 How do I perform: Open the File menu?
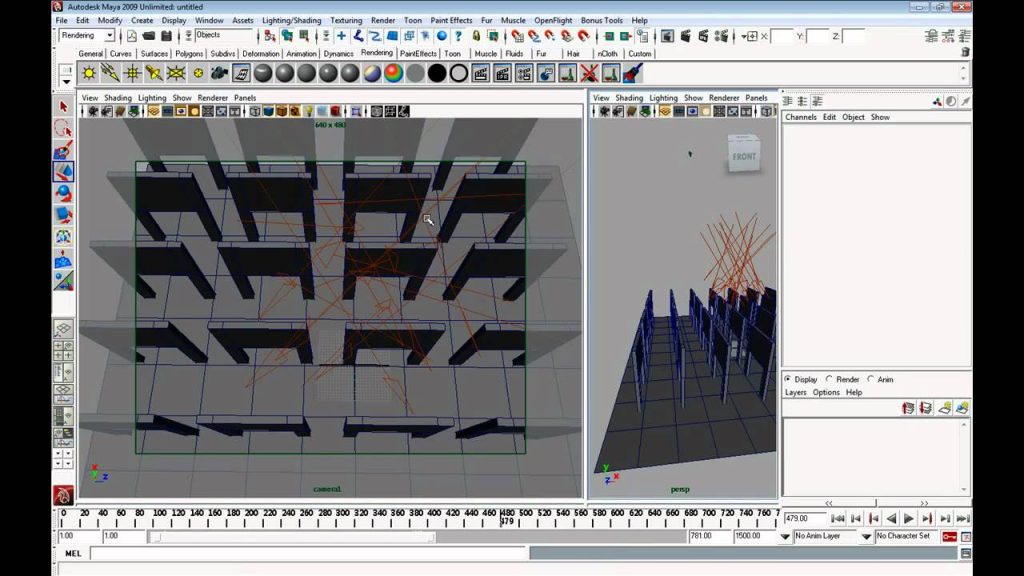pyautogui.click(x=61, y=20)
